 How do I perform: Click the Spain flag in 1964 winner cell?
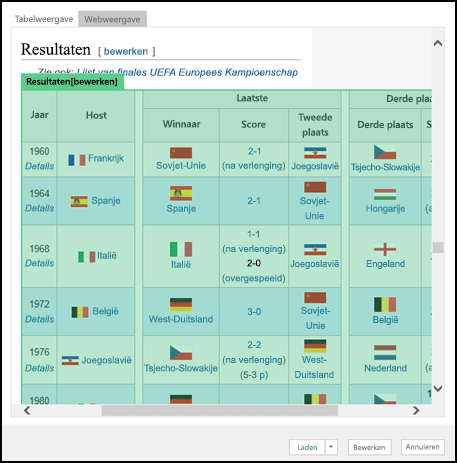pos(181,193)
